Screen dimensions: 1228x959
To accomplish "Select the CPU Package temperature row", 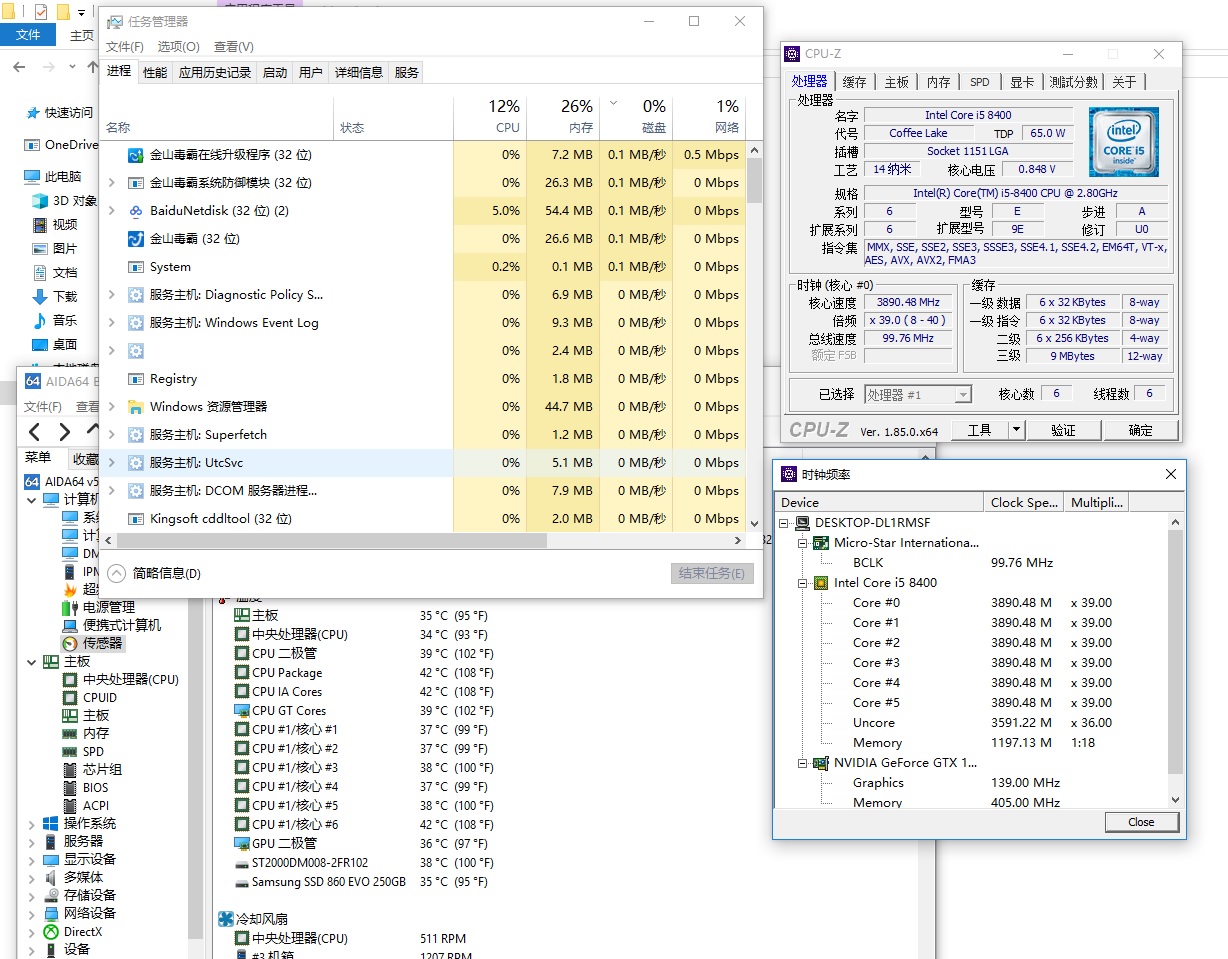I will pos(363,673).
